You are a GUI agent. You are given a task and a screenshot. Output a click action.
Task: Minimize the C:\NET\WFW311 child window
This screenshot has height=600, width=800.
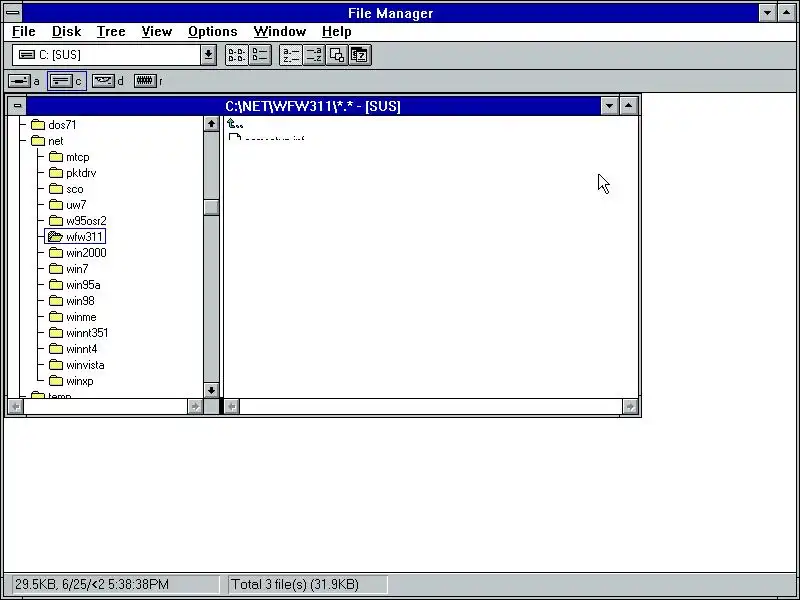[x=609, y=106]
